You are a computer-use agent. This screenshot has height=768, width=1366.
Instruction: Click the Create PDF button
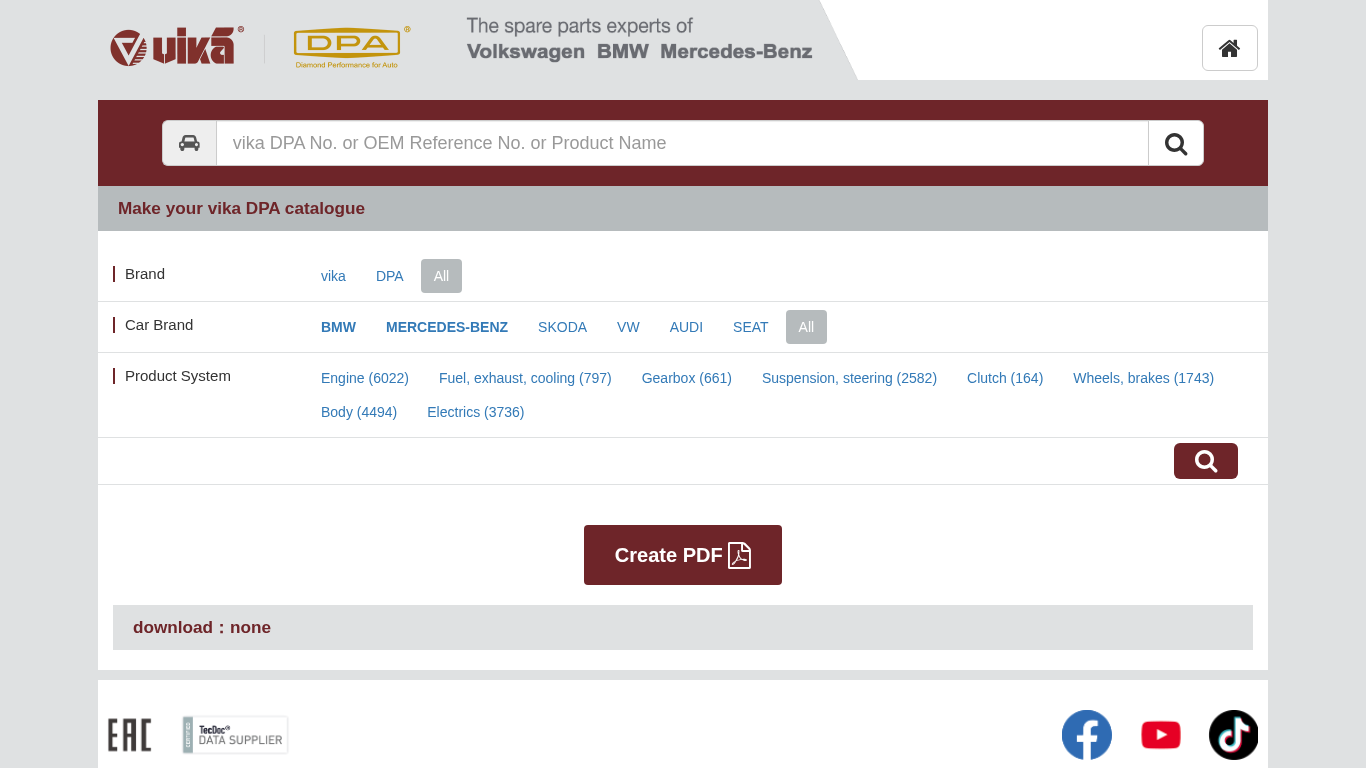[x=683, y=555]
